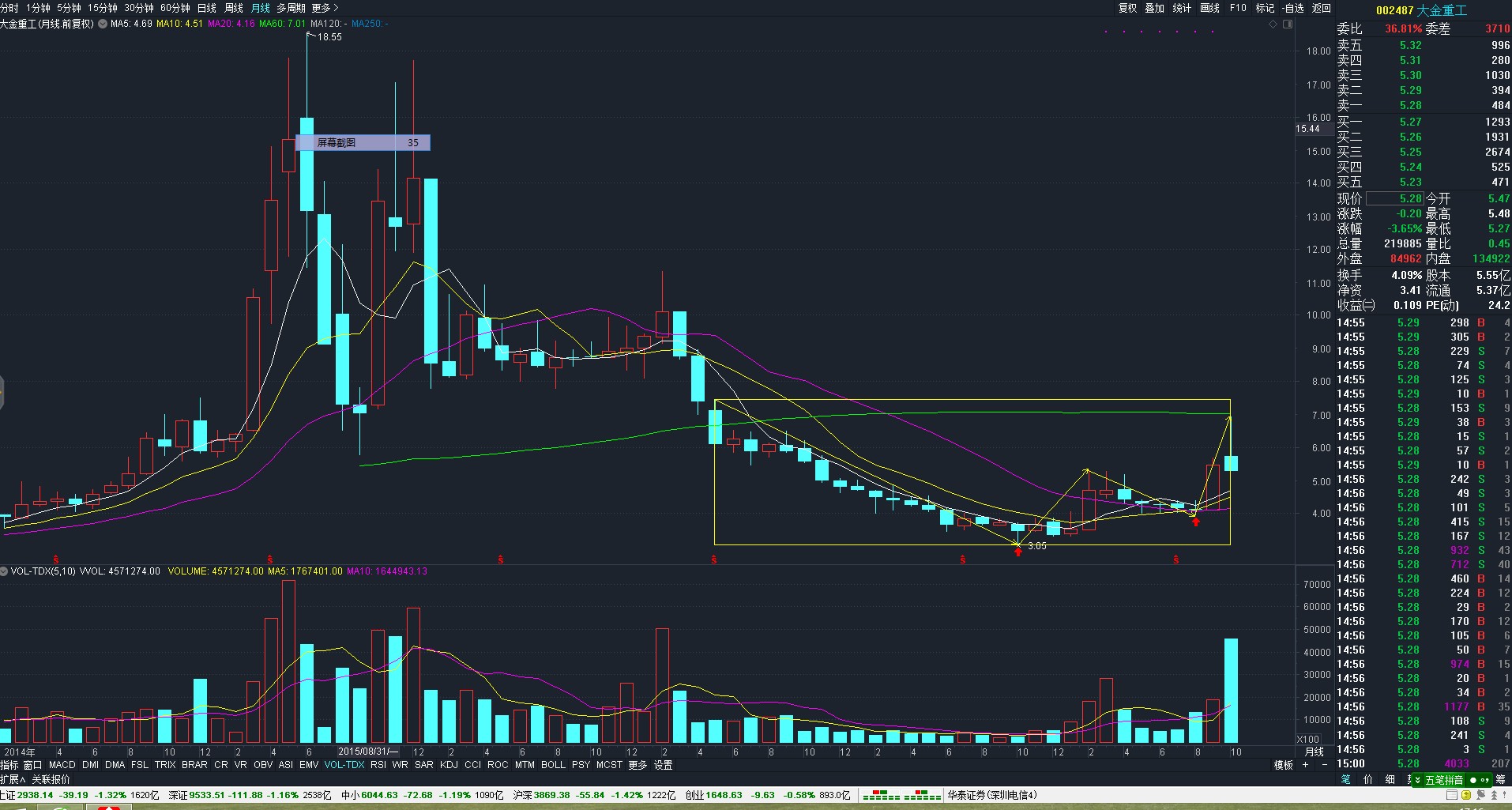1512x810 pixels.
Task: Select the RSI indicator
Action: (x=378, y=765)
